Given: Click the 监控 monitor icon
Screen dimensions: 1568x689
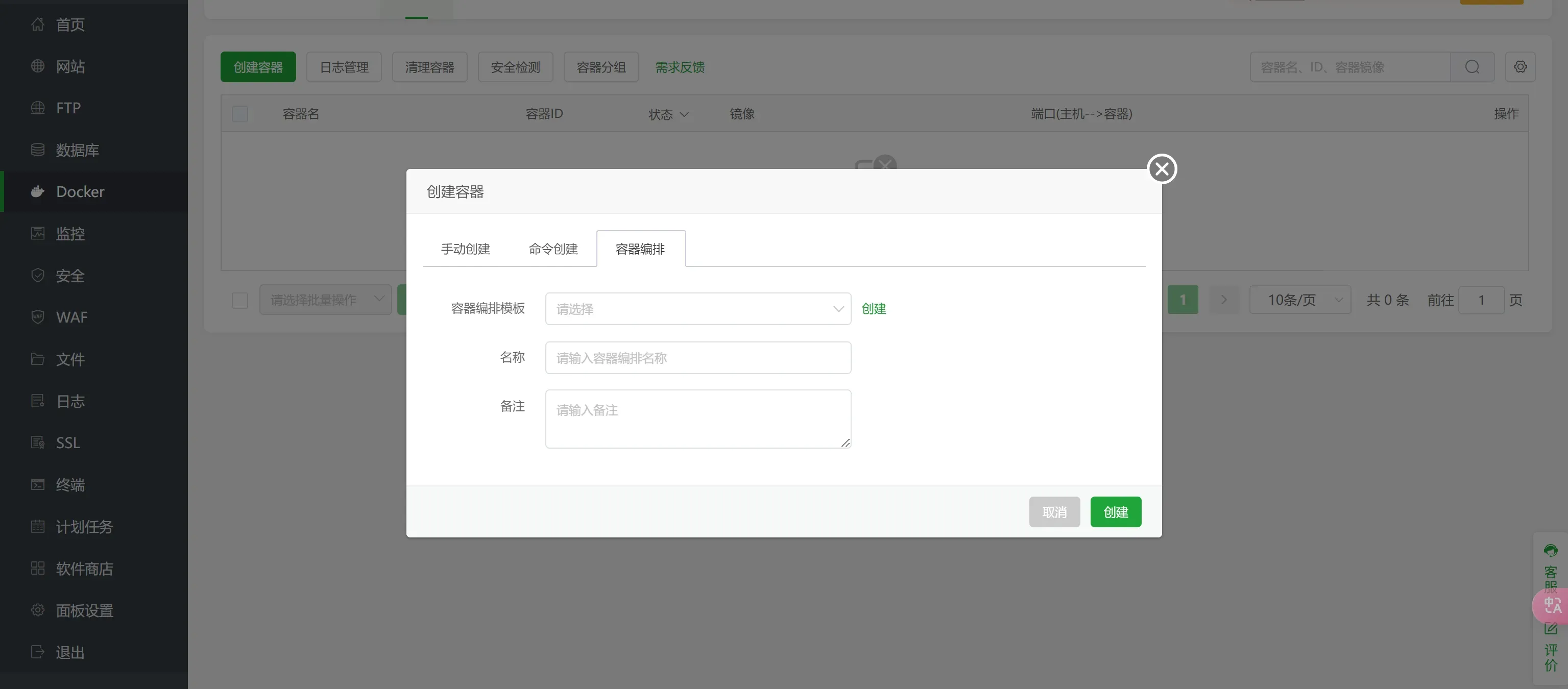Looking at the screenshot, I should [x=38, y=233].
